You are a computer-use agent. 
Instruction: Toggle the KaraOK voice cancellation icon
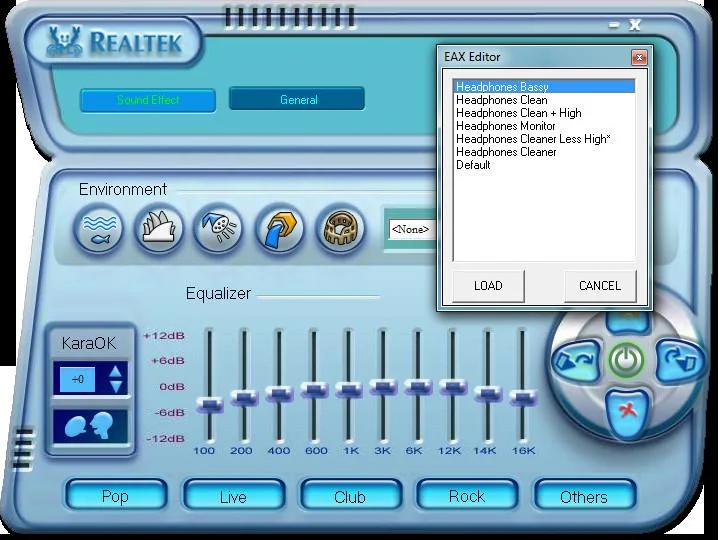pos(90,427)
